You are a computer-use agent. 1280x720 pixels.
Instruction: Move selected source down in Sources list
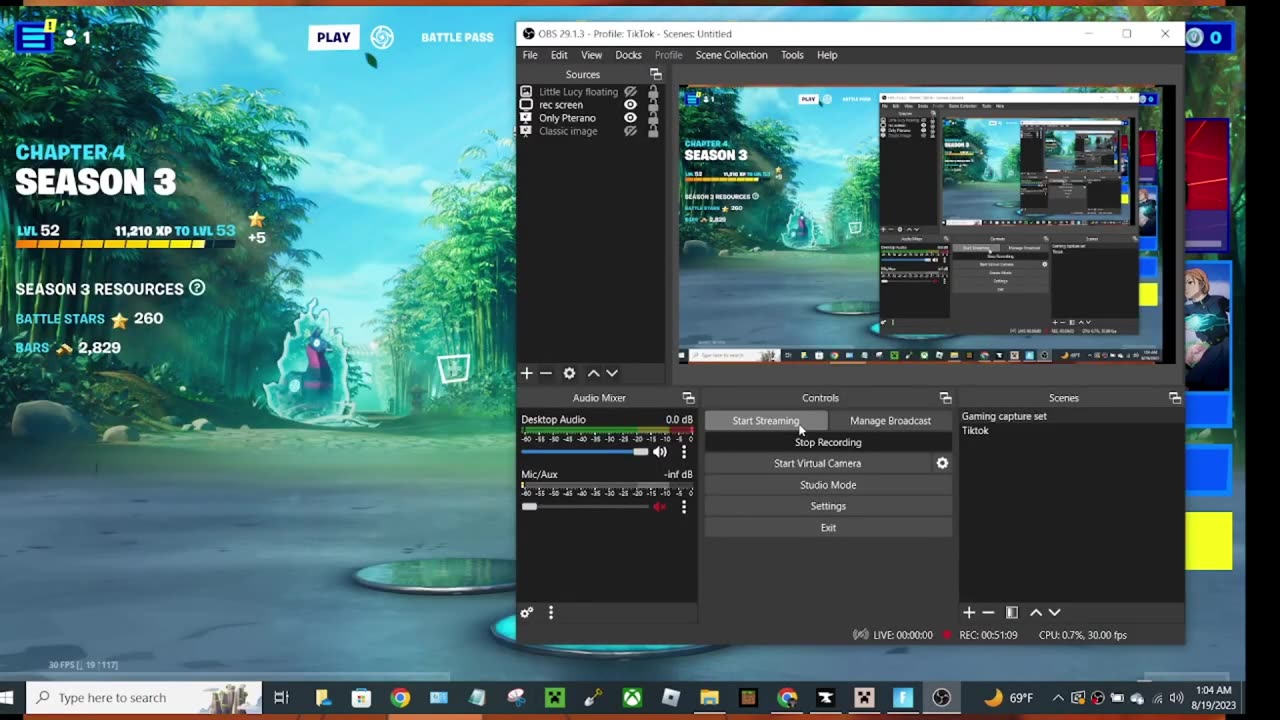tap(612, 373)
